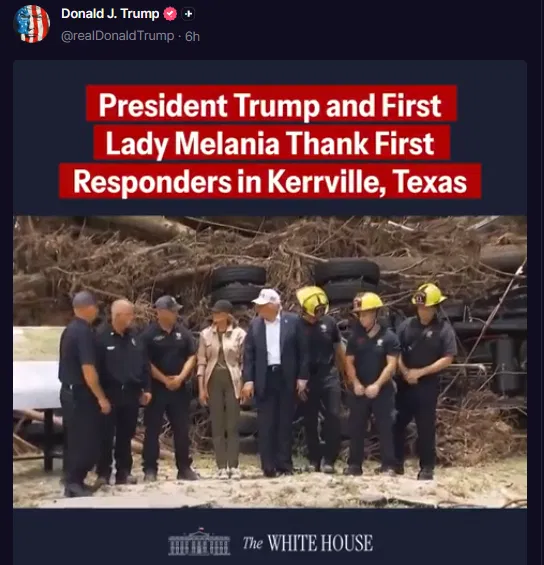Click the middle firefighter's yellow helmet
Viewport: 544px width, 565px height.
[x=368, y=302]
